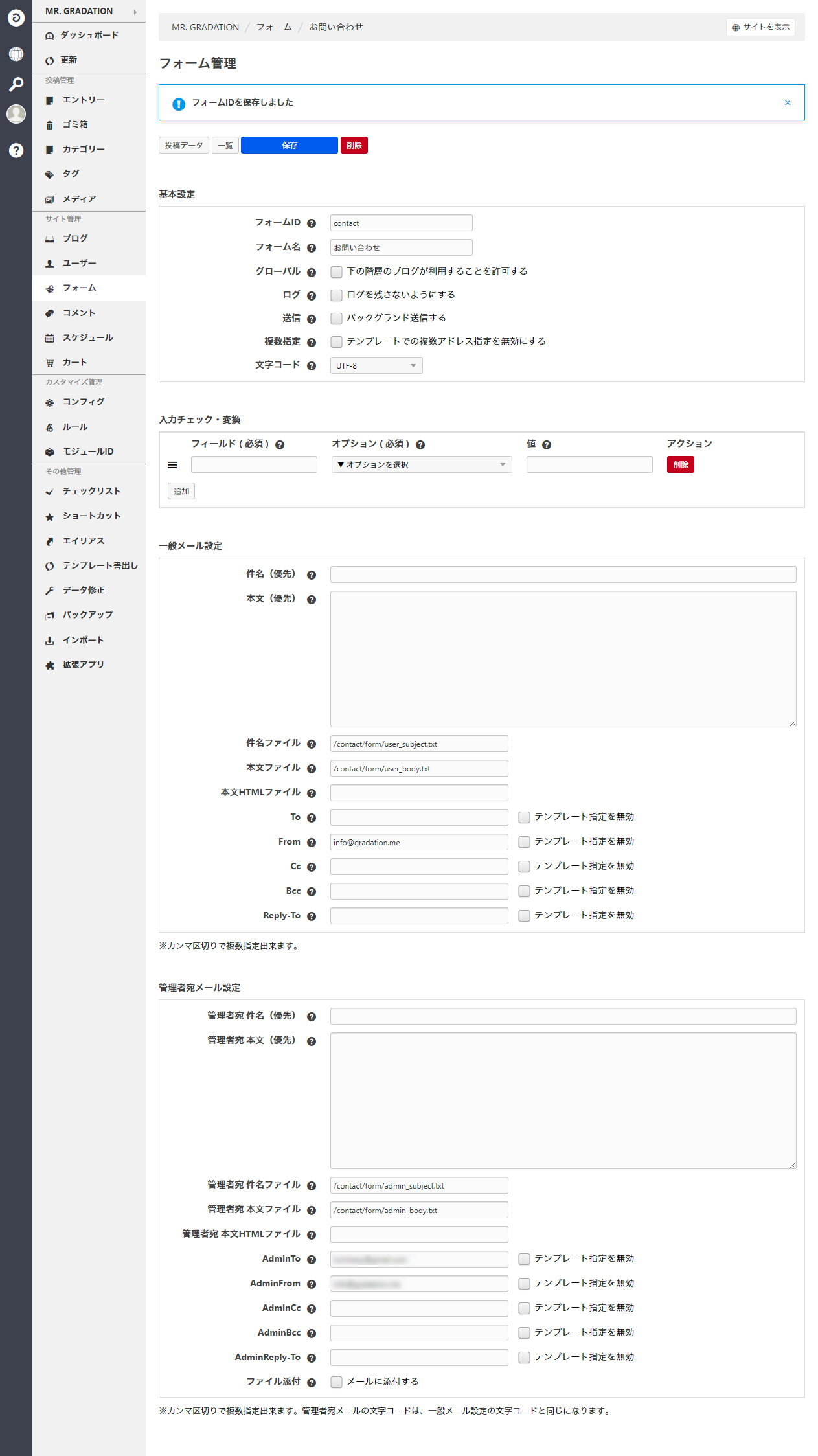This screenshot has width=818, height=1456.
Task: Open the help question mark in left rail
Action: pos(16,150)
